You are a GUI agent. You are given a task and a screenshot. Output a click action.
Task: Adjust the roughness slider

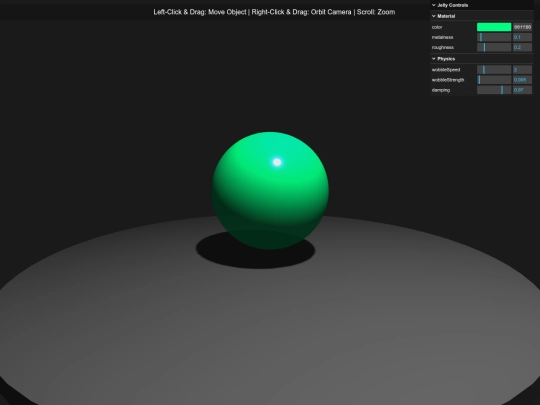tap(494, 47)
